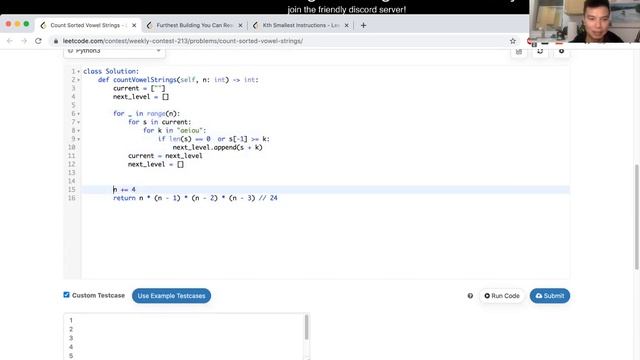
Task: Toggle the Custom Testcase checkbox
Action: tap(67, 295)
